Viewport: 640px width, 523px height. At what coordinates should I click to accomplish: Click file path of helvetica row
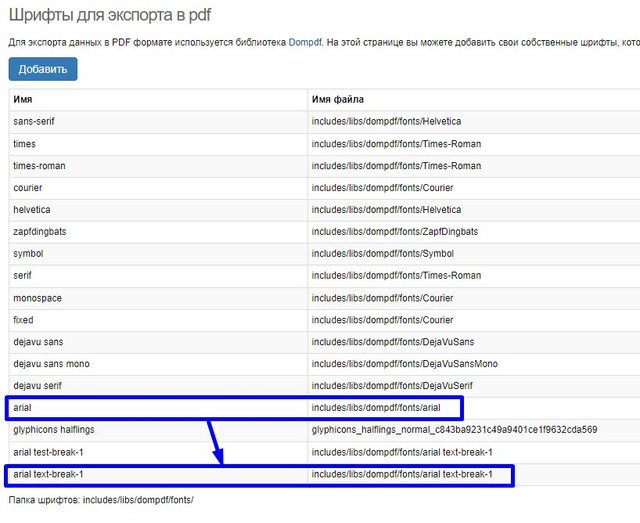click(386, 210)
